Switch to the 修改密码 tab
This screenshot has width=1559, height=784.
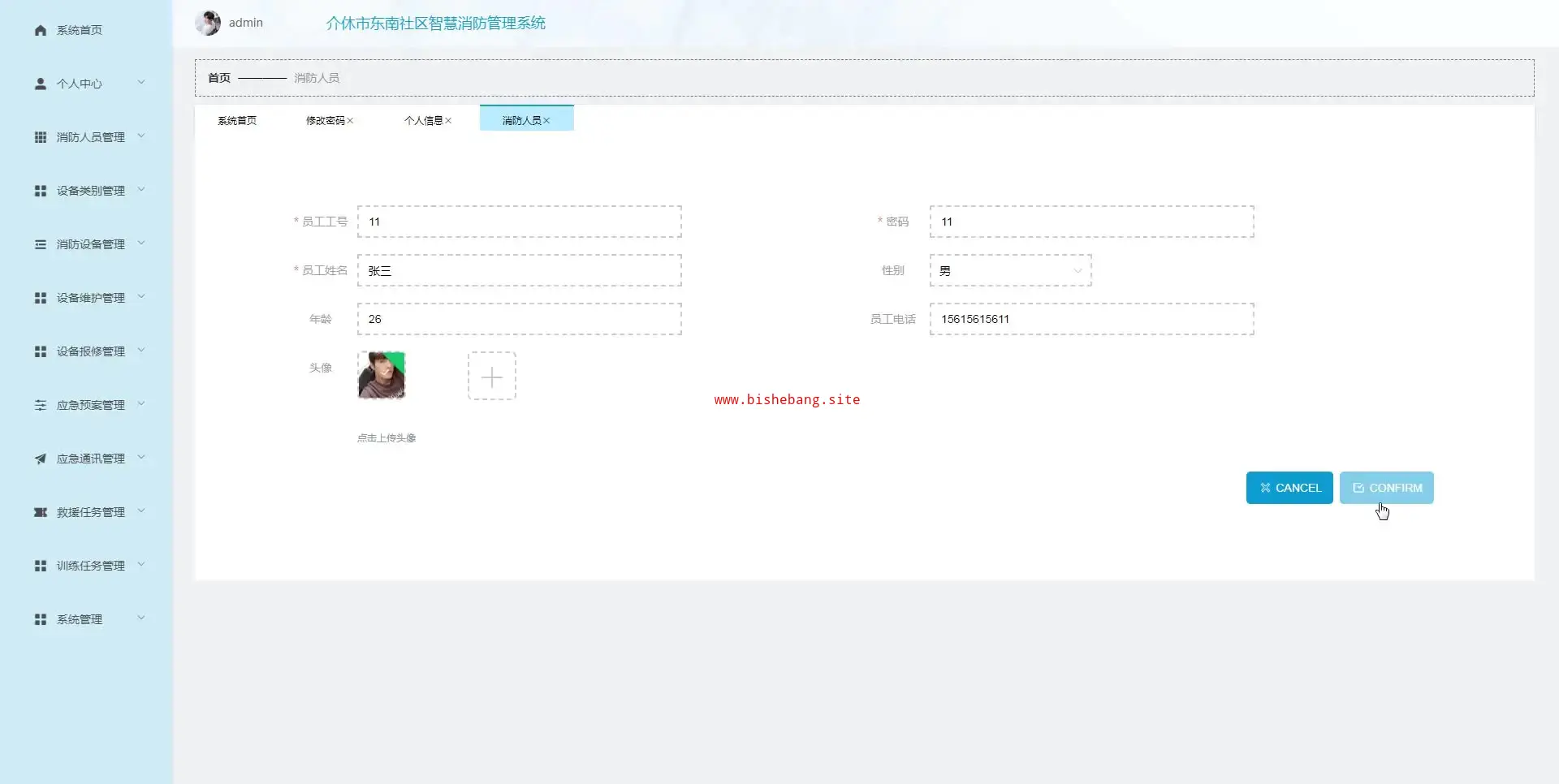[326, 121]
